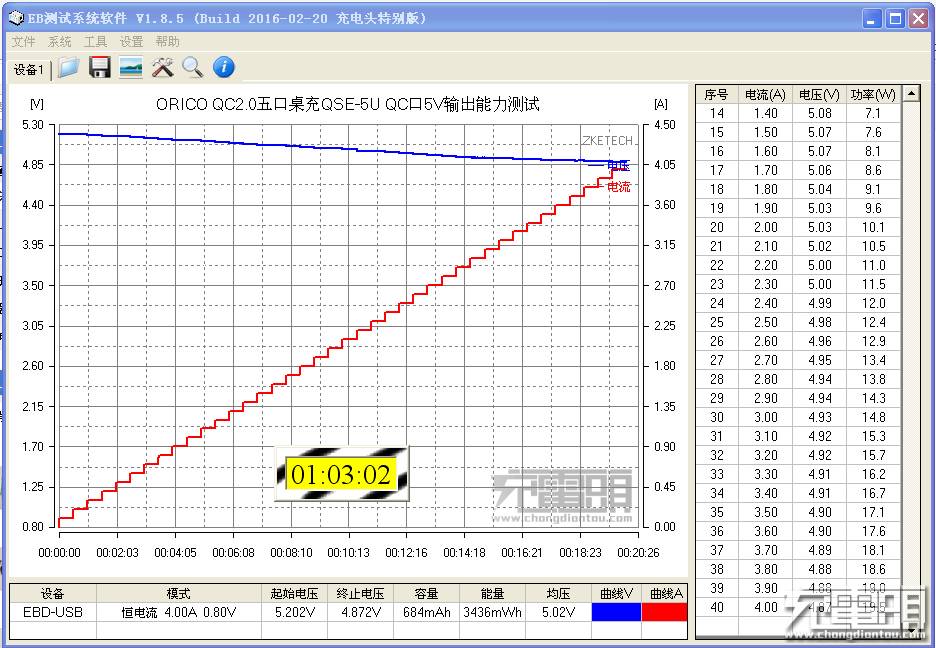Open the 系统 menu
936x648 pixels.
tap(60, 42)
